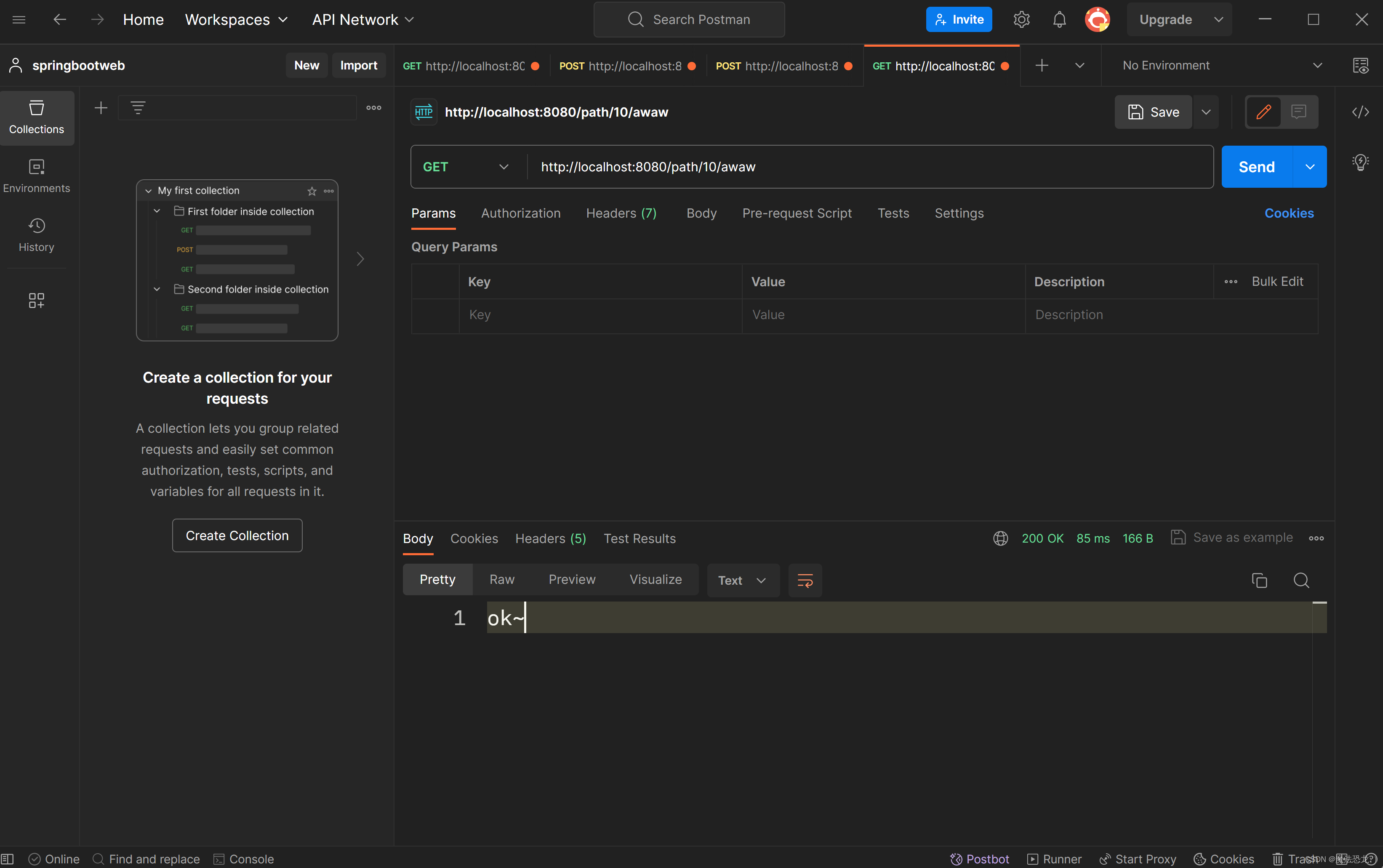
Task: Click the Create Collection button
Action: coord(237,535)
